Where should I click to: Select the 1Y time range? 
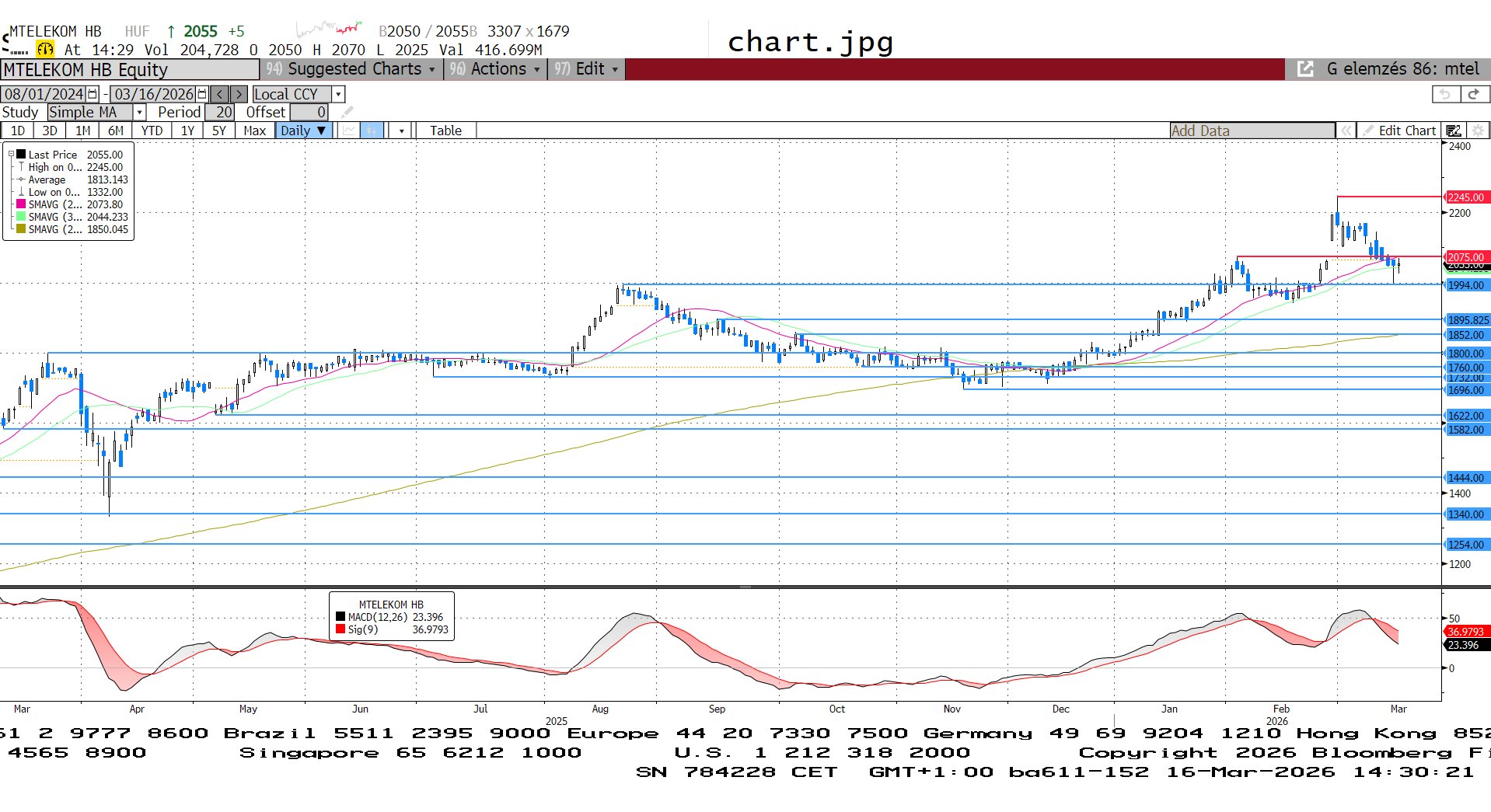(187, 131)
